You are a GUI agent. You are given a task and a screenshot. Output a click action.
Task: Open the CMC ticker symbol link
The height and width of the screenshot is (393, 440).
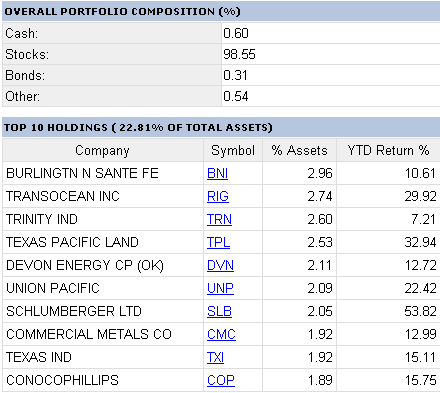pyautogui.click(x=221, y=334)
